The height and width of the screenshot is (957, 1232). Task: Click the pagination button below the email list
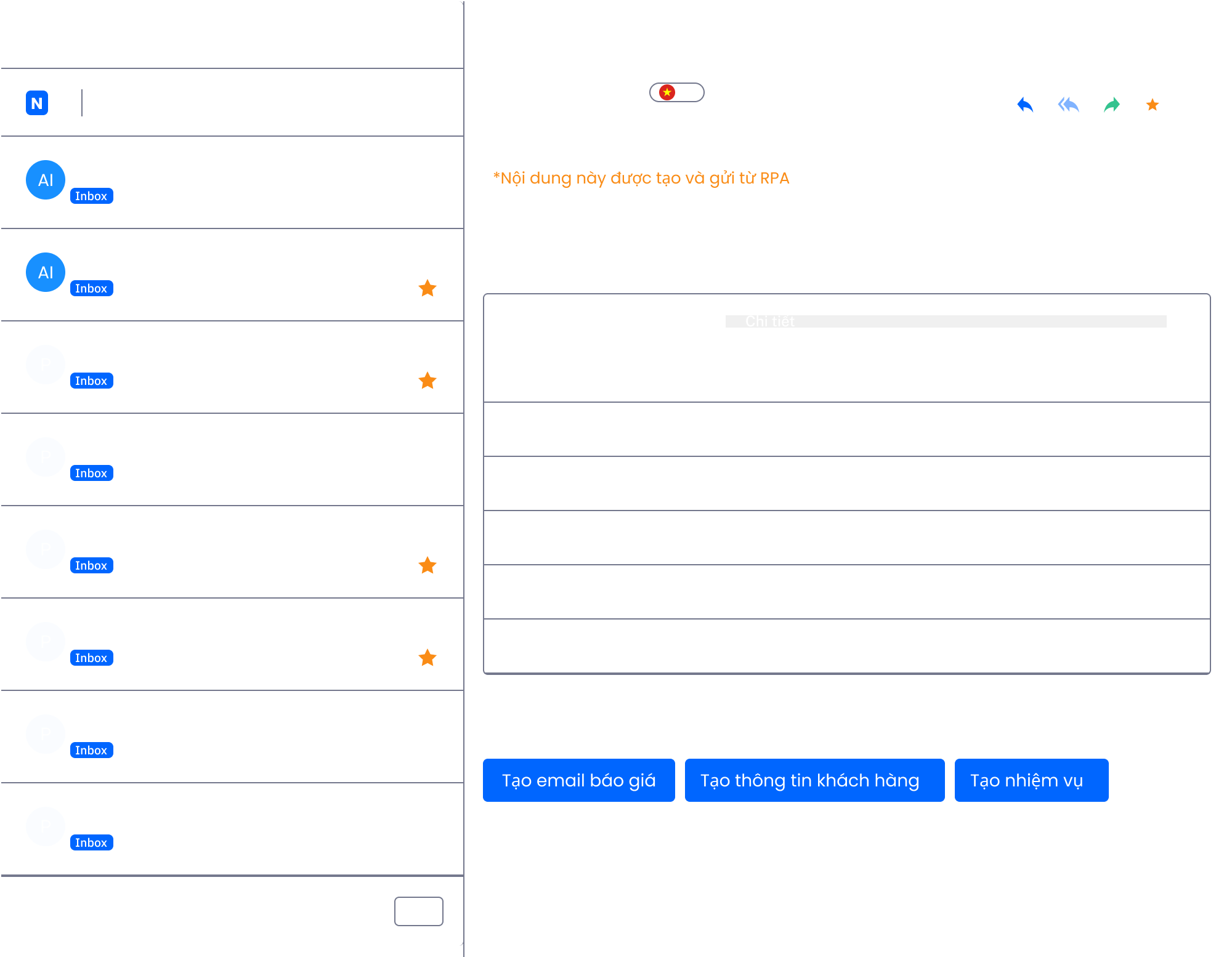418,911
